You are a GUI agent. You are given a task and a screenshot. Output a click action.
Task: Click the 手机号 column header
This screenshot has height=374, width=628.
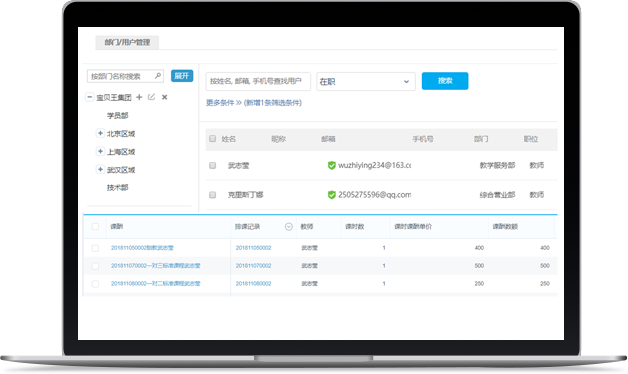[423, 139]
